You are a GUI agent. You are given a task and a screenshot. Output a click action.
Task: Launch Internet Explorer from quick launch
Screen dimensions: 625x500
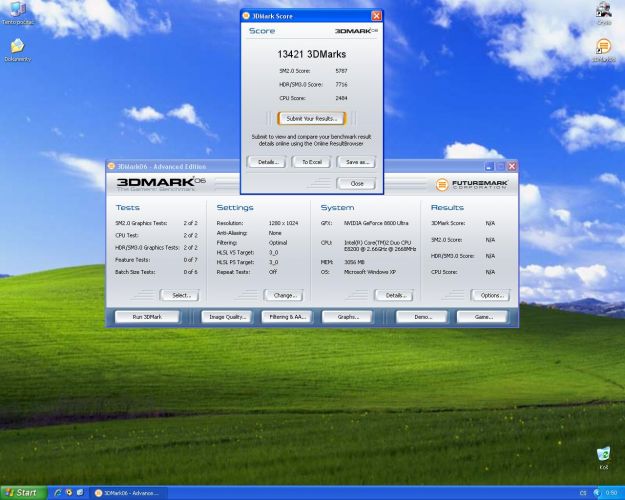click(x=57, y=493)
